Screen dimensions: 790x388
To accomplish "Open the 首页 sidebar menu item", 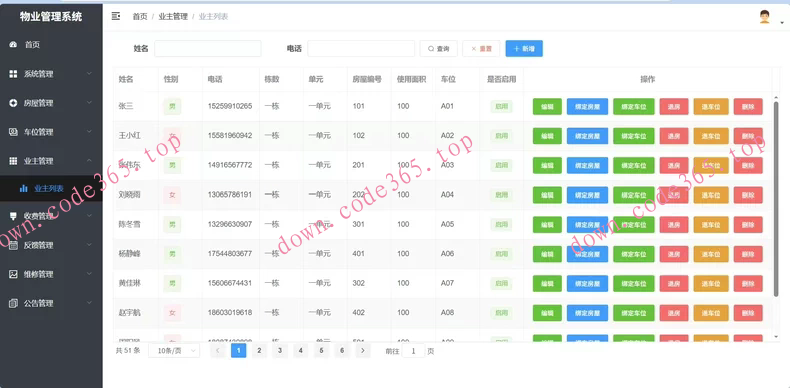I will 51,45.
